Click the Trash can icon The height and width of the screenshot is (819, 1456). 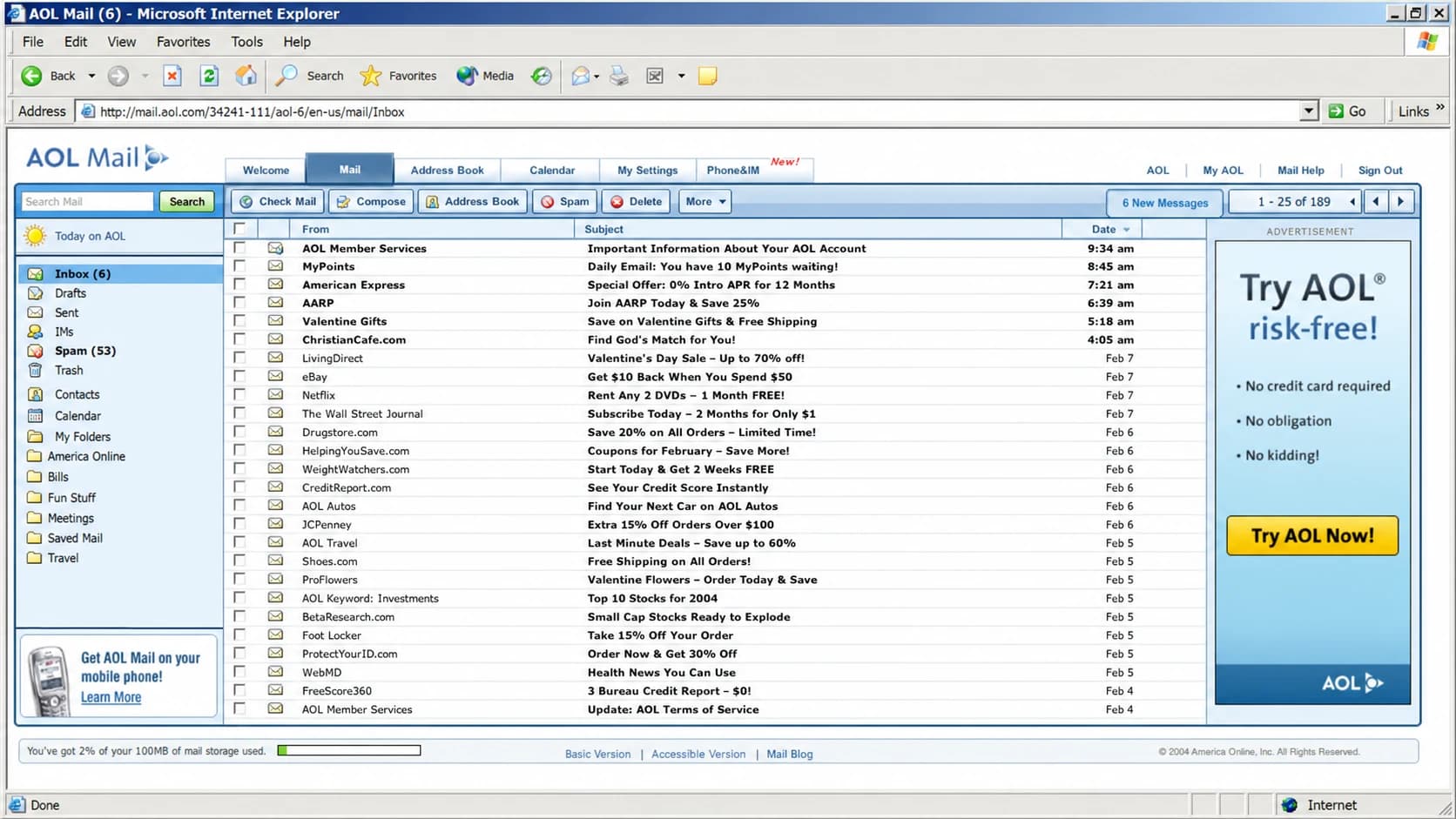click(36, 370)
